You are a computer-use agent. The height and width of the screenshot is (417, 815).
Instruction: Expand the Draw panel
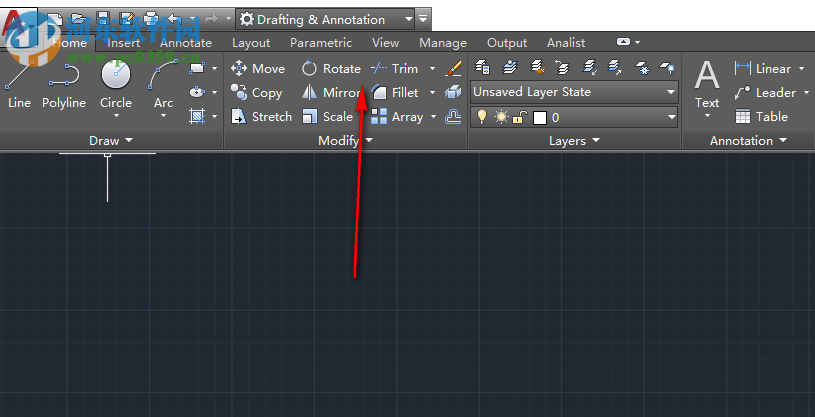click(111, 140)
